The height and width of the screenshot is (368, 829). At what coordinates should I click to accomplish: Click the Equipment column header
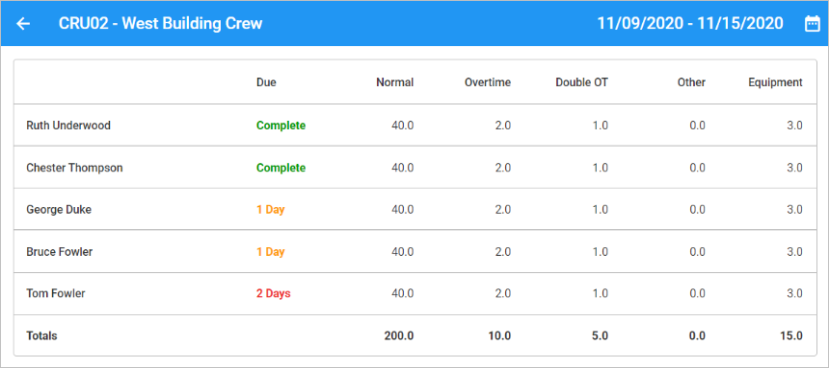coord(776,82)
